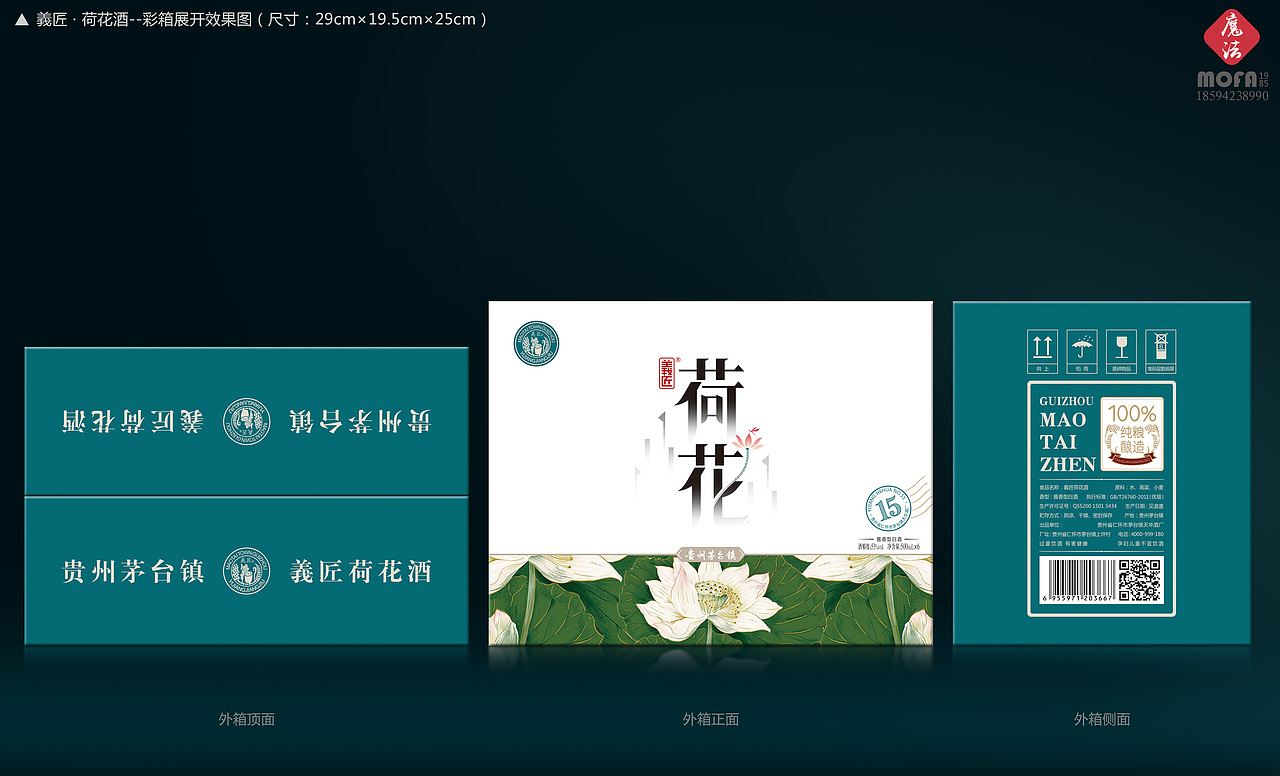Click the '孕妇儿童不宜饮酒' warning text

(x=1141, y=544)
